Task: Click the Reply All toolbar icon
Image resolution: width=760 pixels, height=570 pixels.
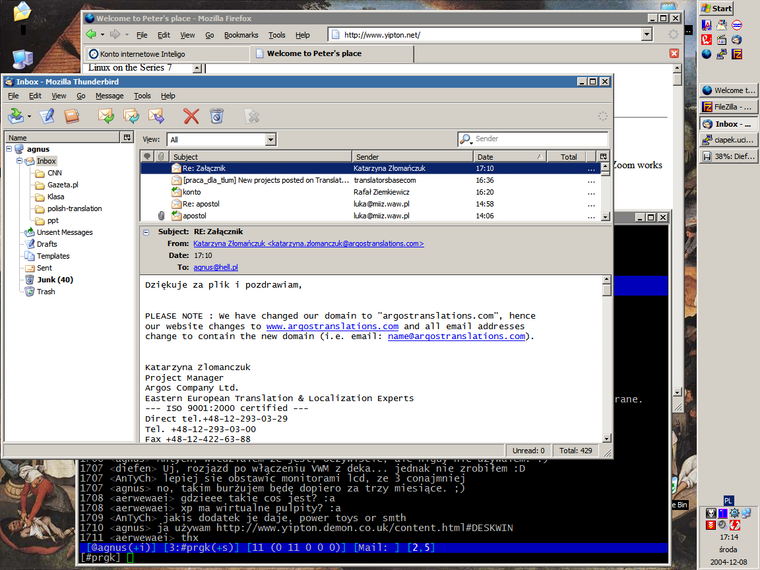Action: click(x=131, y=116)
